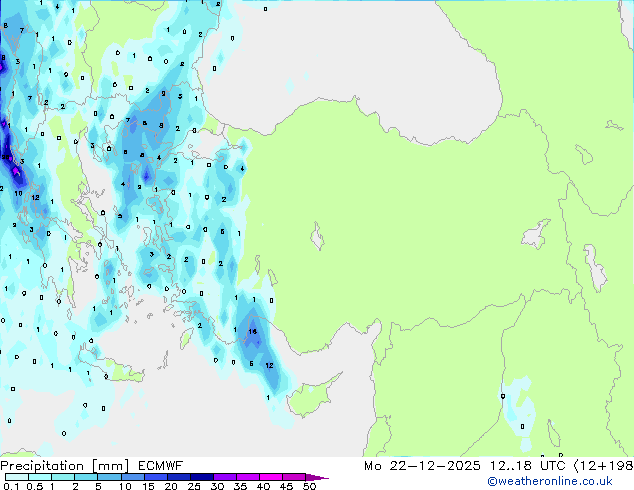The height and width of the screenshot is (490, 634).
Task: Select the 20–25 mm dark blue legend segment
Action: pyautogui.click(x=179, y=477)
